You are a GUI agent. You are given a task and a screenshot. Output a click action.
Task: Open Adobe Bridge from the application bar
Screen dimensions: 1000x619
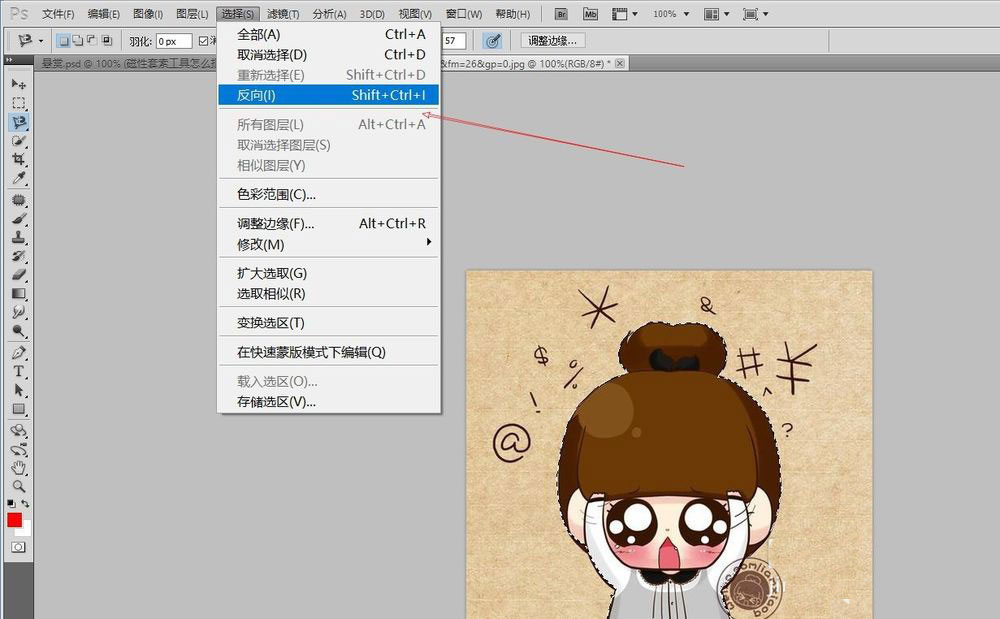click(561, 13)
